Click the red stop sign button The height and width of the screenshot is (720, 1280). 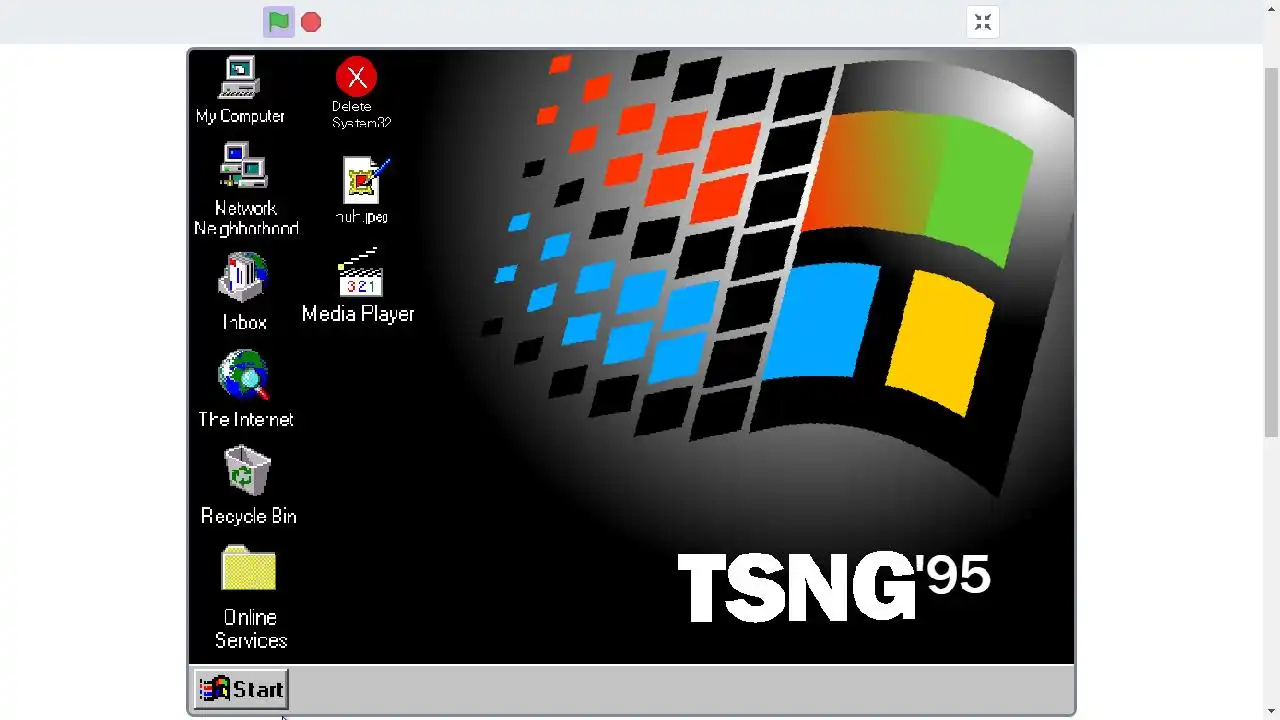[x=311, y=22]
